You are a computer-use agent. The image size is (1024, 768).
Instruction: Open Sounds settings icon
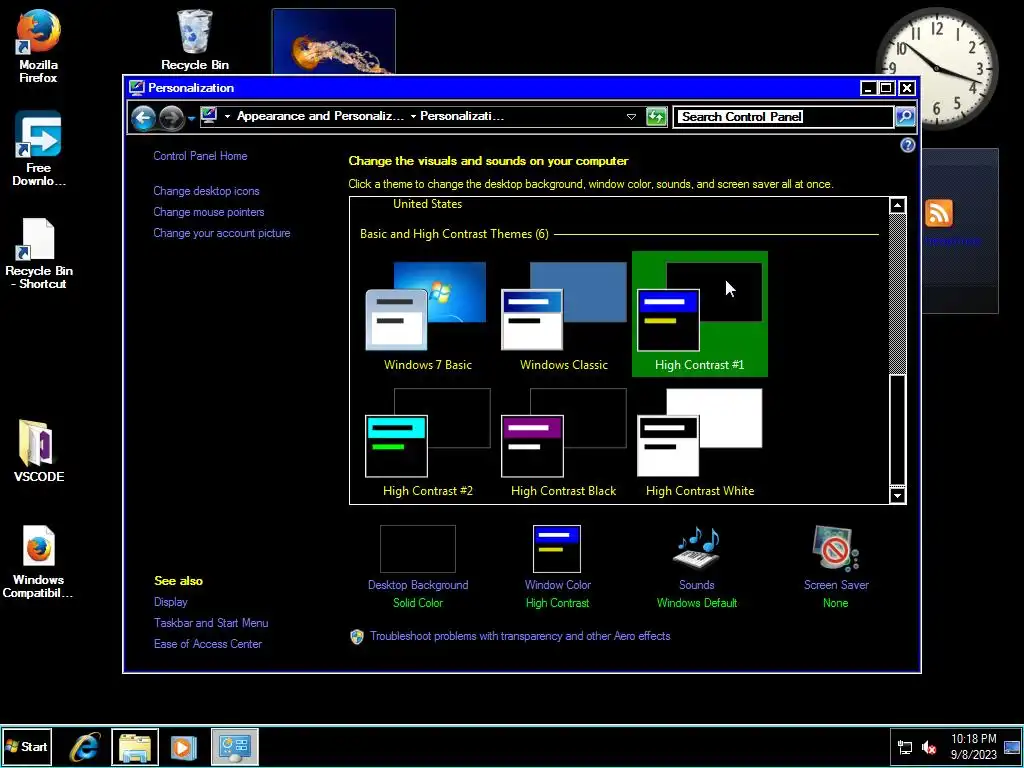click(697, 567)
